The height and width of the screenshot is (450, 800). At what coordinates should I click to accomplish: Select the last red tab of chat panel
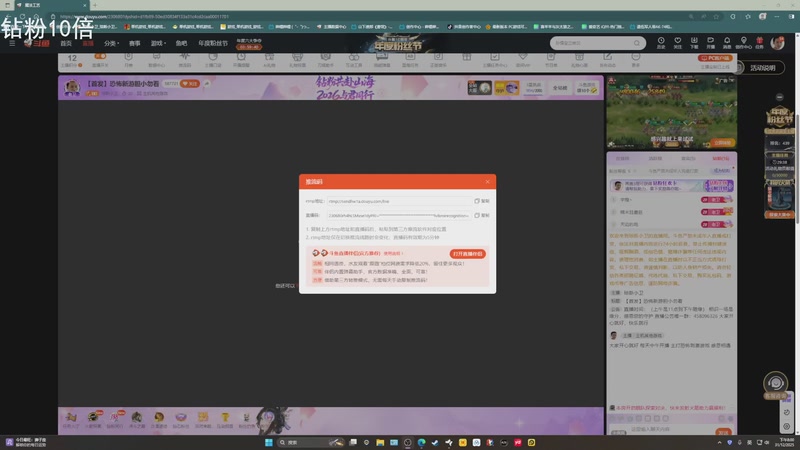(x=720, y=159)
